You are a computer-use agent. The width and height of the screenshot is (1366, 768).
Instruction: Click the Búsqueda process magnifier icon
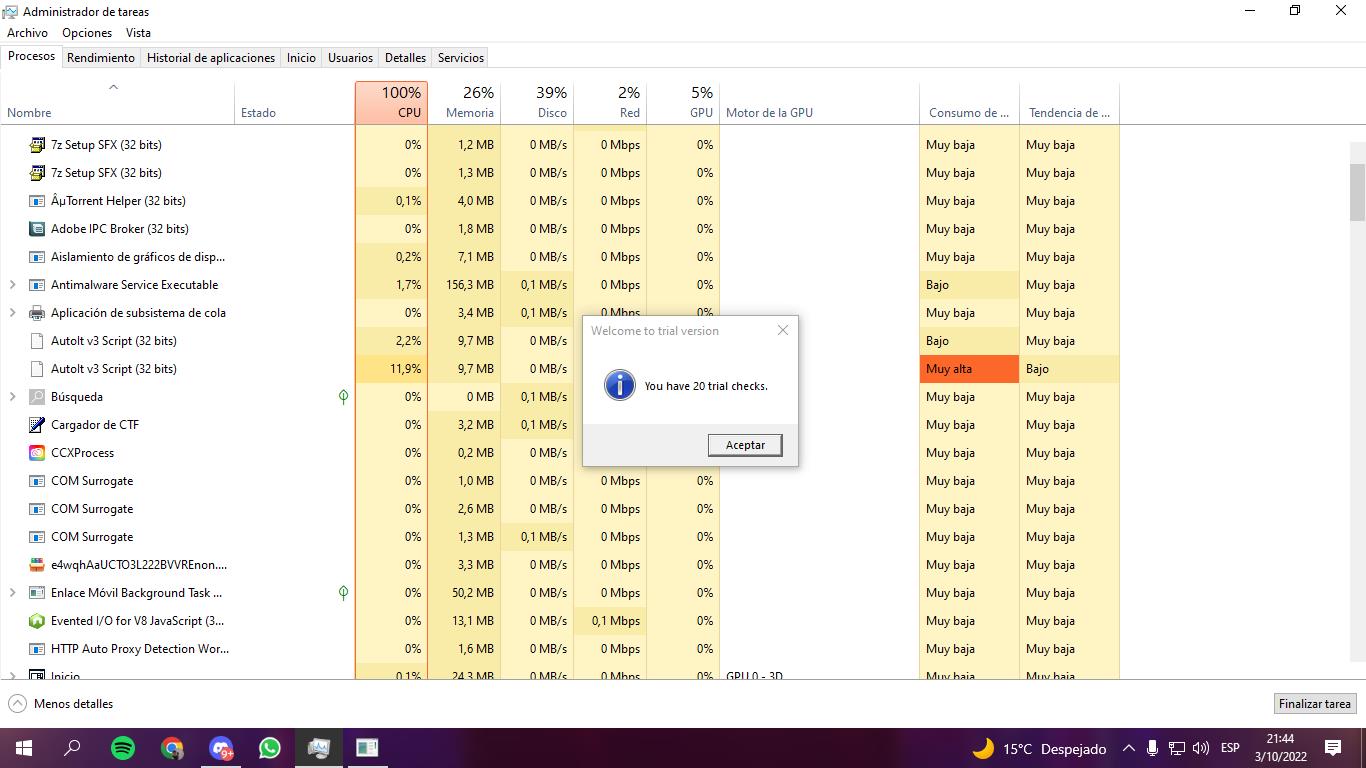click(37, 397)
